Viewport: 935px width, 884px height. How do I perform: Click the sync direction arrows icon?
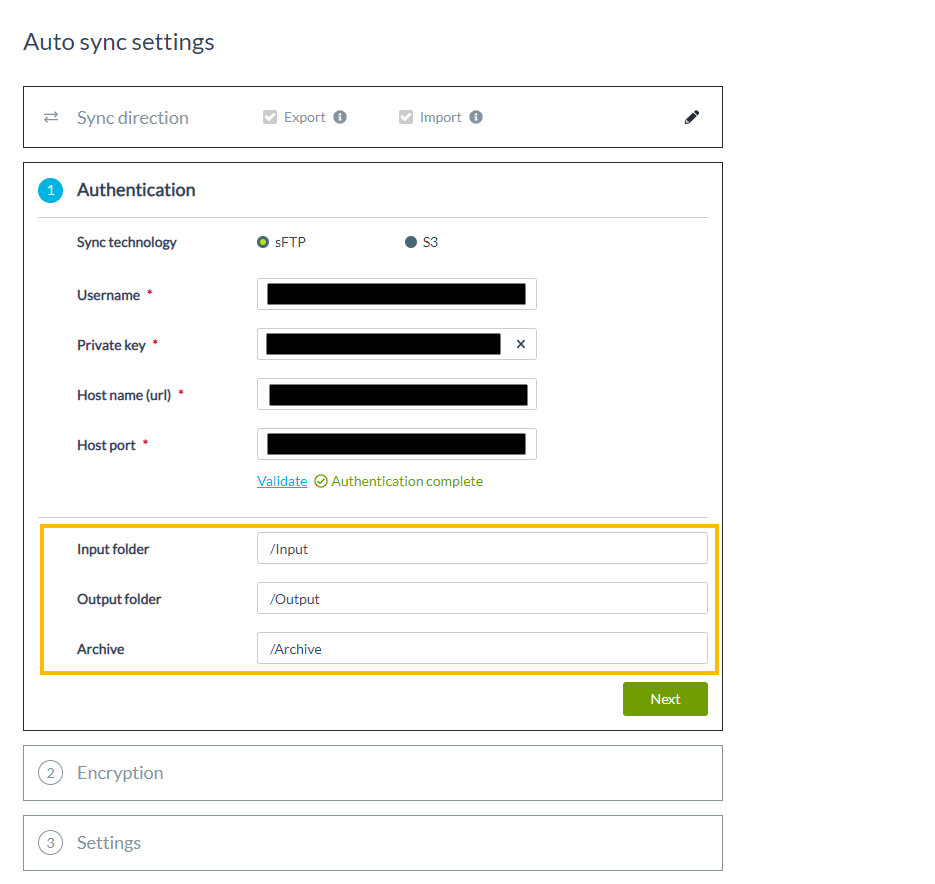coord(51,117)
